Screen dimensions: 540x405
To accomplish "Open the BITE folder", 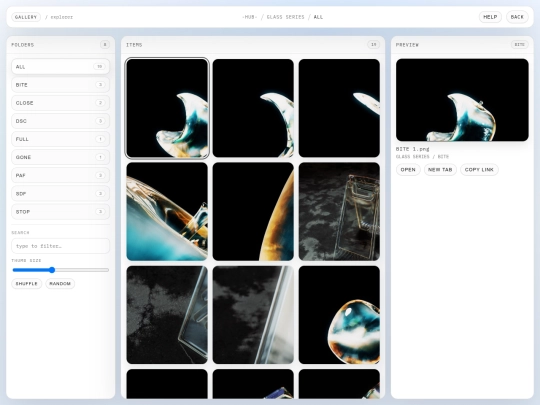I will pos(61,85).
